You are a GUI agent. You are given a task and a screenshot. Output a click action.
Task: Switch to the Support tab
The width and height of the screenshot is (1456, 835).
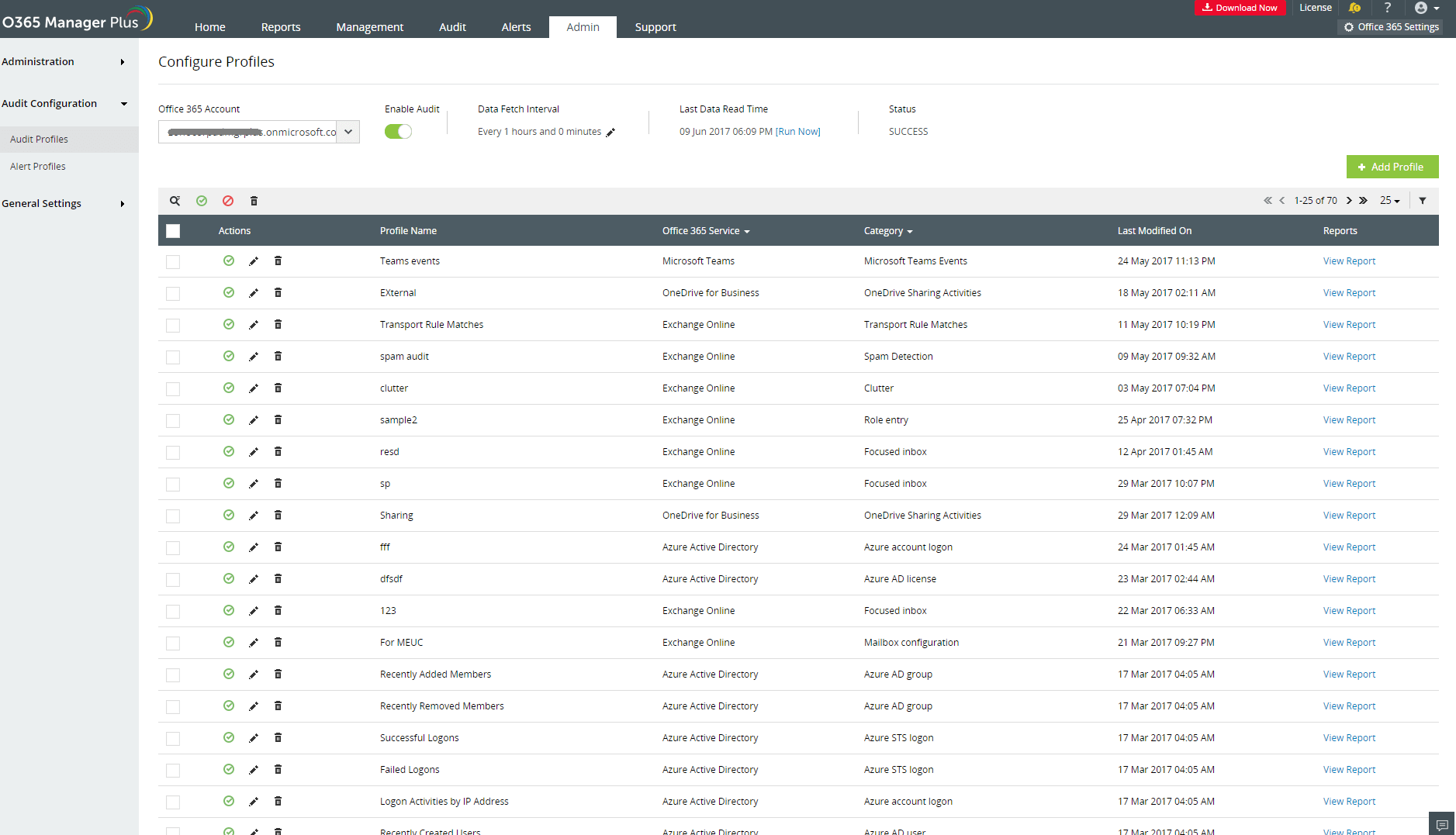tap(655, 27)
